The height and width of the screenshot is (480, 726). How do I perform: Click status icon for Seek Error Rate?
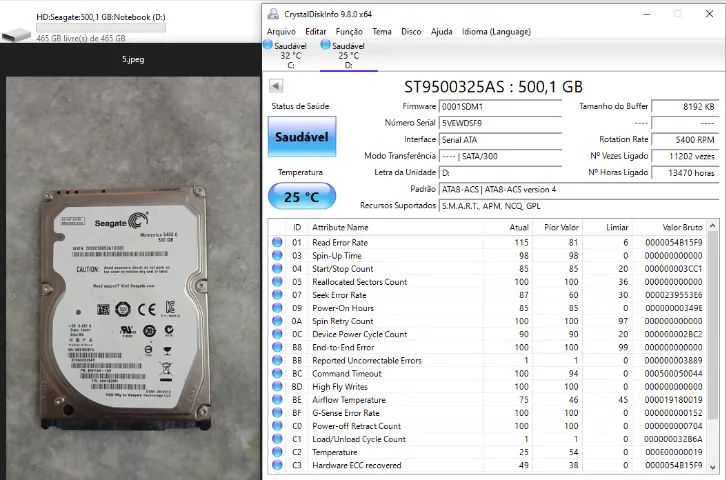point(277,294)
